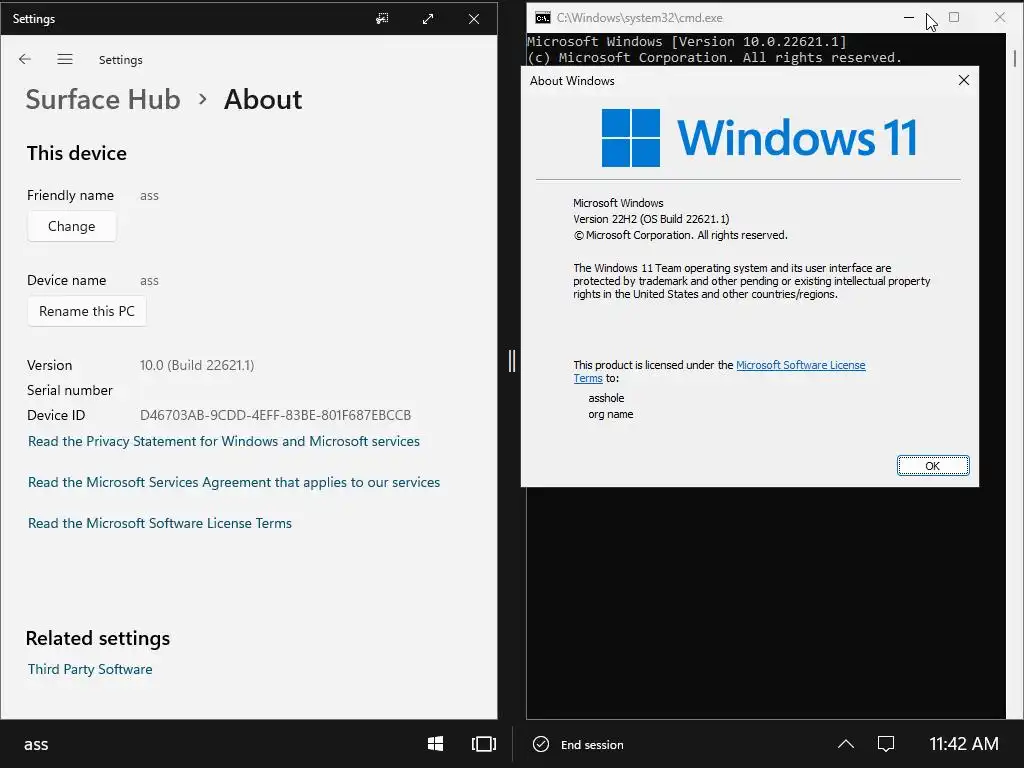Click the End session checkmark icon
The width and height of the screenshot is (1024, 768).
click(x=541, y=744)
